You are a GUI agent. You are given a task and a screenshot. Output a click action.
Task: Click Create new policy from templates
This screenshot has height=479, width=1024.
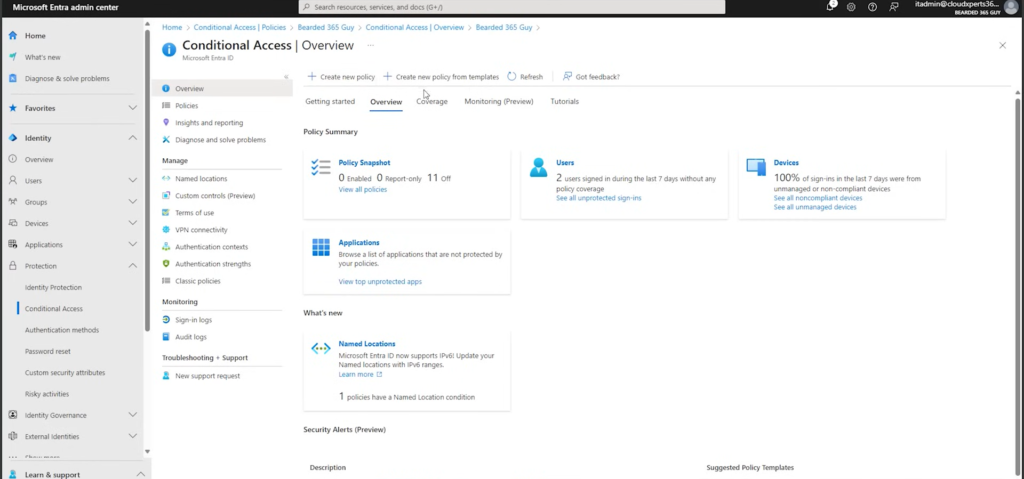(x=441, y=76)
